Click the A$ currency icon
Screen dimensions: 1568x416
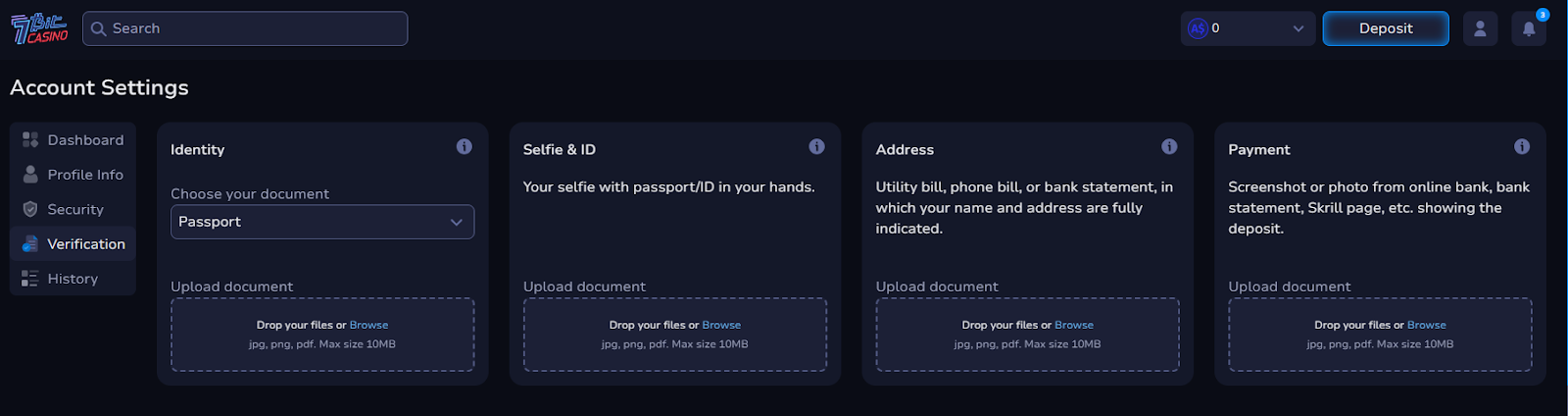point(1198,28)
